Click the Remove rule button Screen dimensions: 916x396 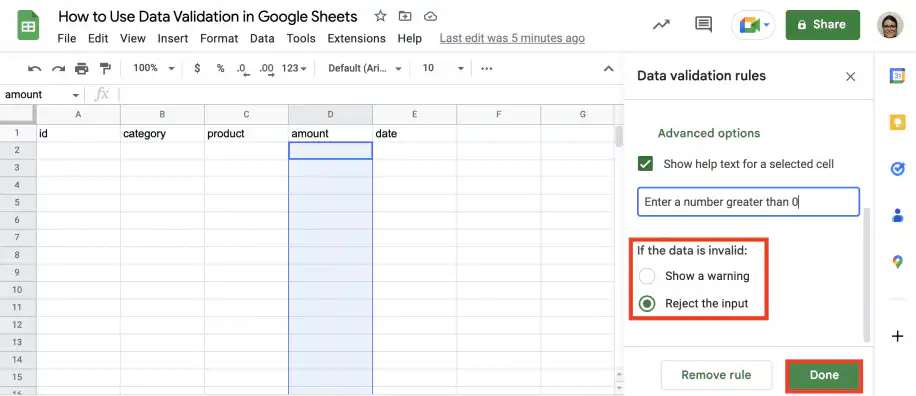716,375
